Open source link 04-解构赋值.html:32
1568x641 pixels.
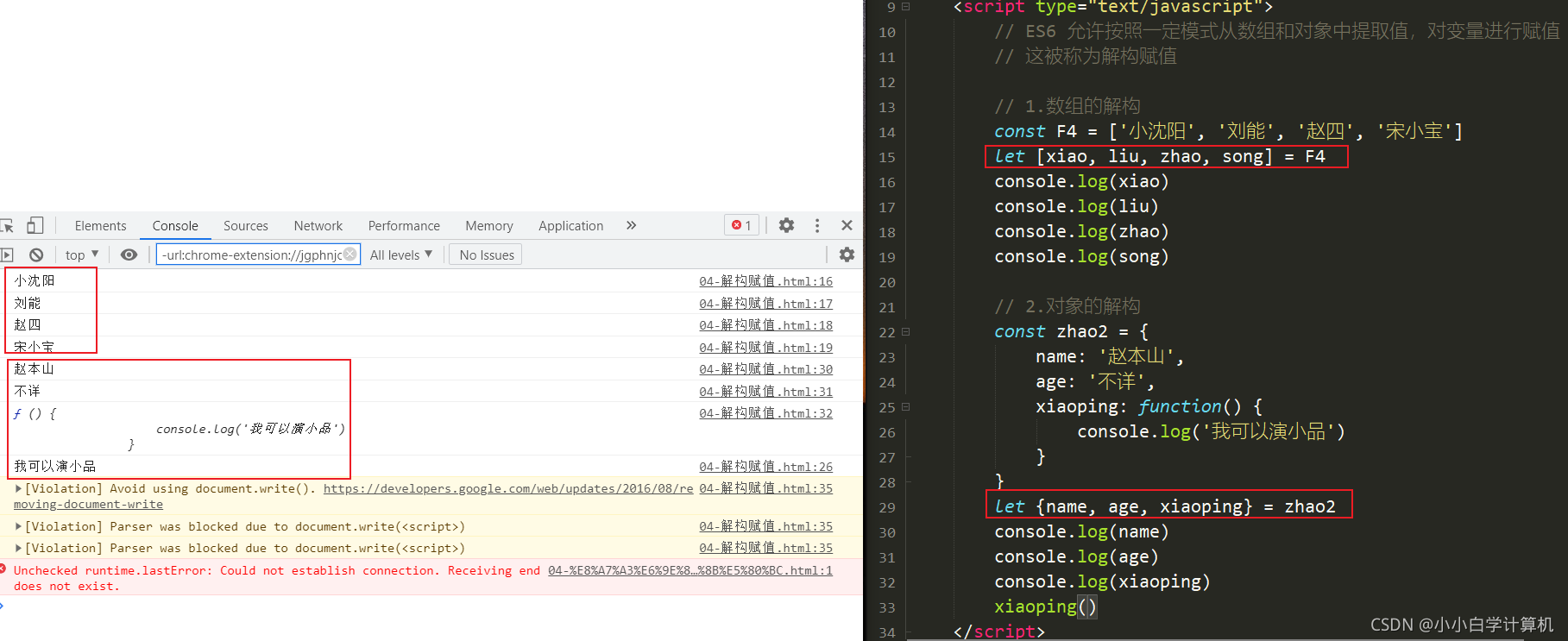pyautogui.click(x=766, y=413)
